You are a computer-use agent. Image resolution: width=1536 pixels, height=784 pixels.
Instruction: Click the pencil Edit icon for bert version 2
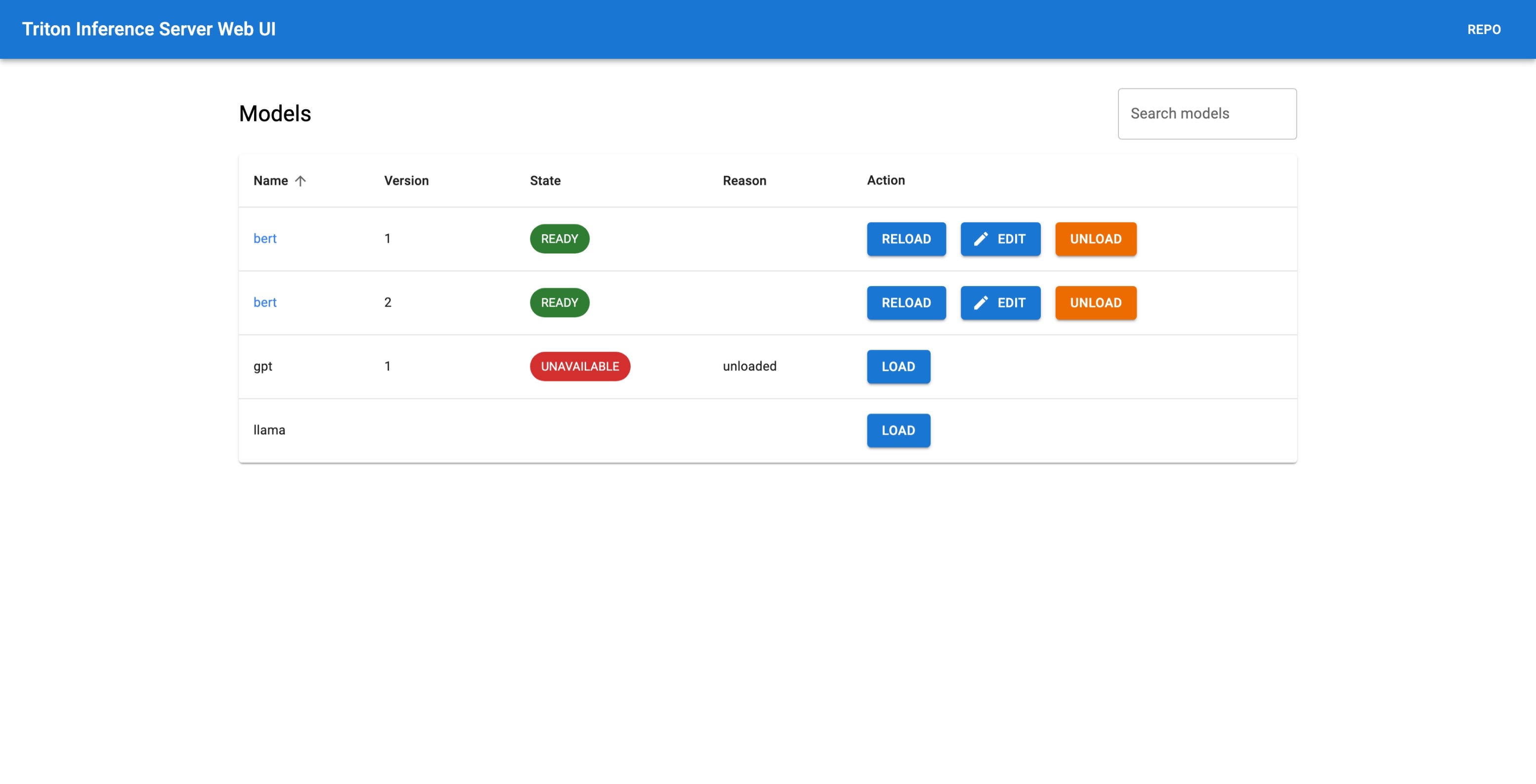click(x=981, y=303)
